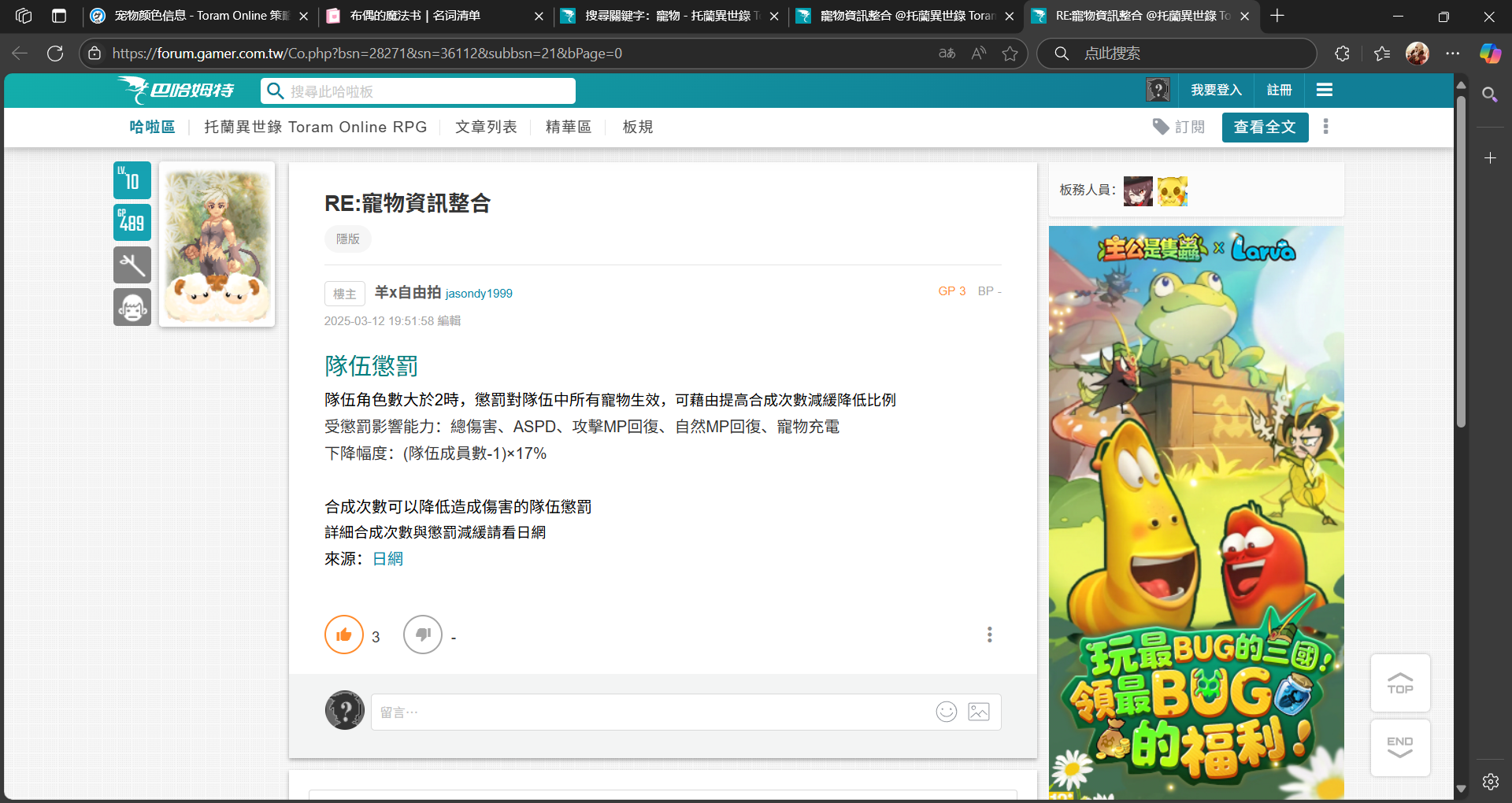Open the tab actions menu icon
Image resolution: width=1512 pixels, height=803 pixels.
pos(59,16)
